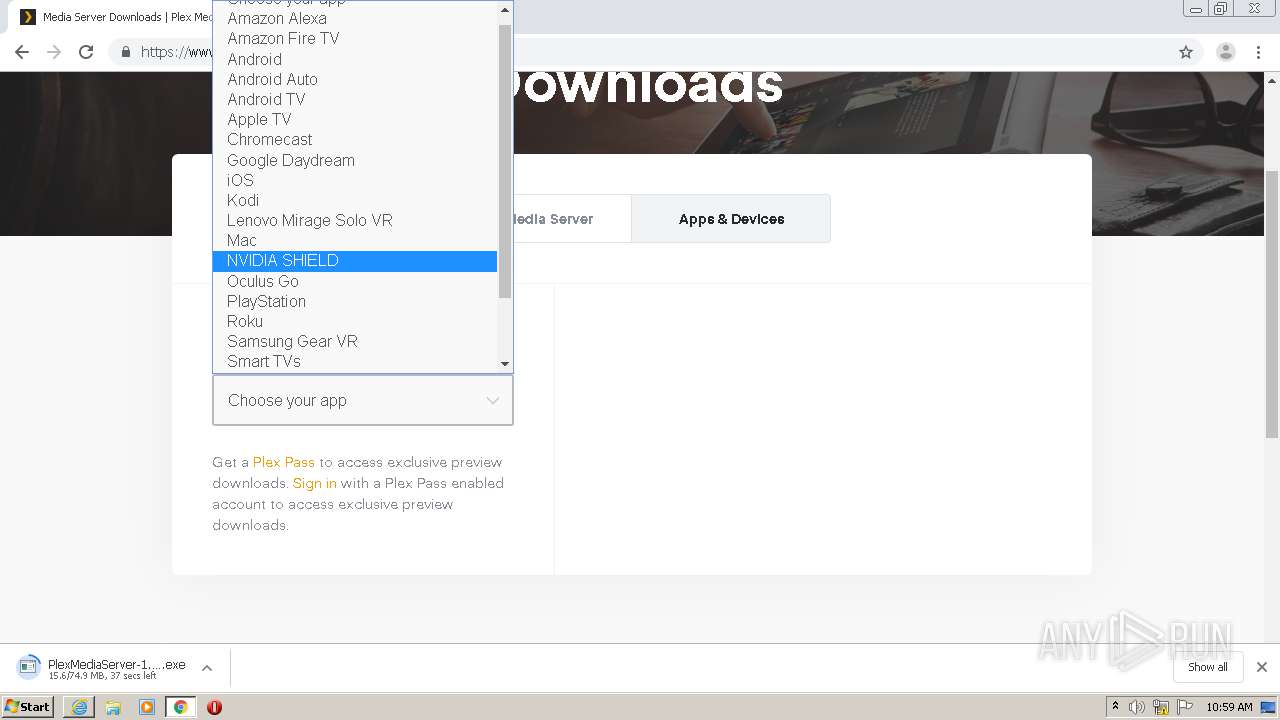
Task: Open the Chrome profile avatar icon
Action: pyautogui.click(x=1225, y=52)
